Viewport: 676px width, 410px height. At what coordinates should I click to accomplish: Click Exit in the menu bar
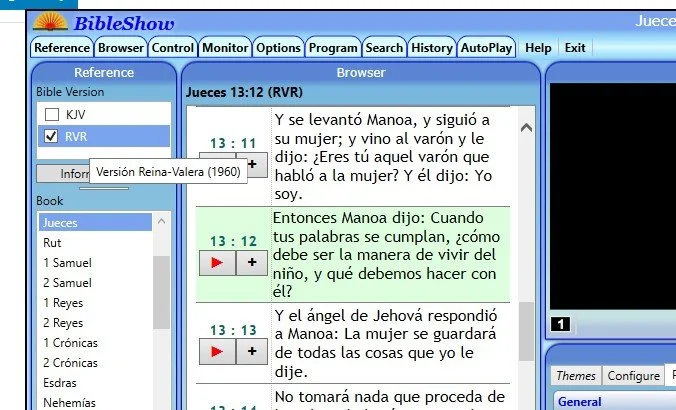pyautogui.click(x=575, y=48)
